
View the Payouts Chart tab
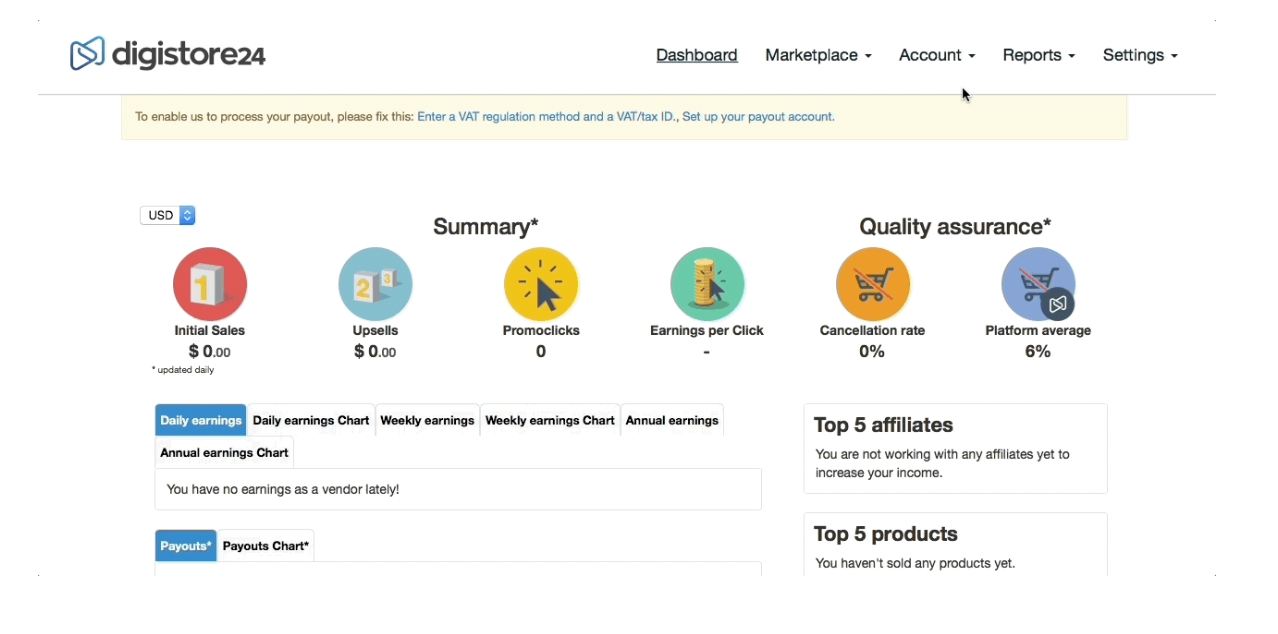tap(266, 546)
